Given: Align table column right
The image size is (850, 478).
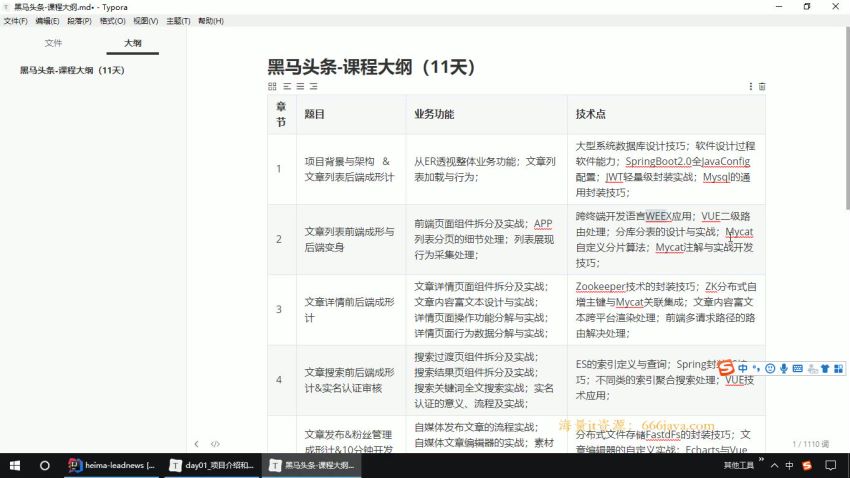Looking at the screenshot, I should point(313,86).
